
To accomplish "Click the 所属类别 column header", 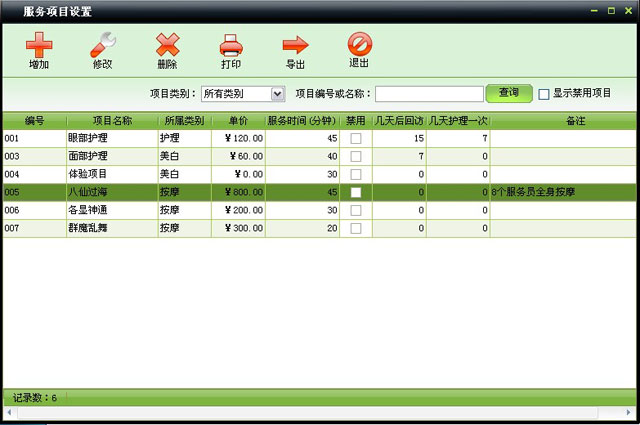I will (184, 120).
